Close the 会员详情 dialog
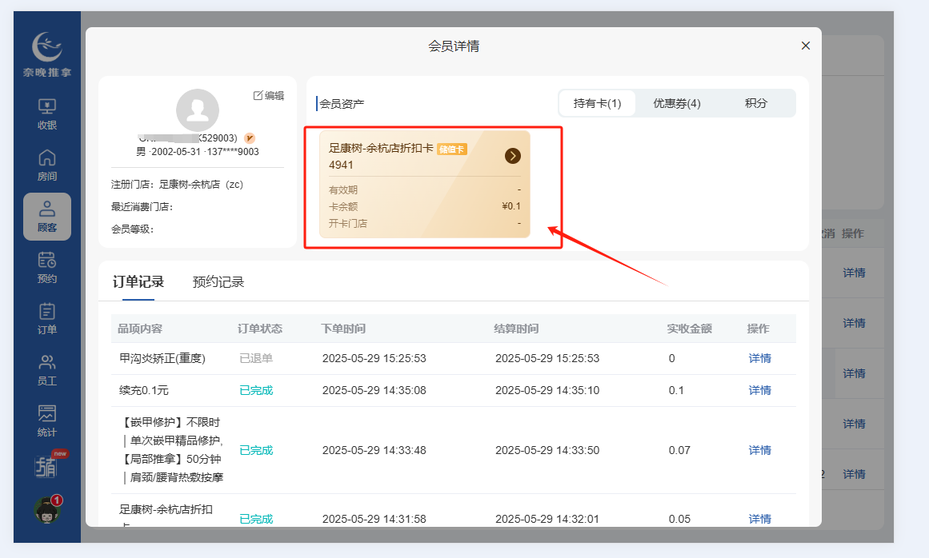929x558 pixels. click(x=805, y=46)
